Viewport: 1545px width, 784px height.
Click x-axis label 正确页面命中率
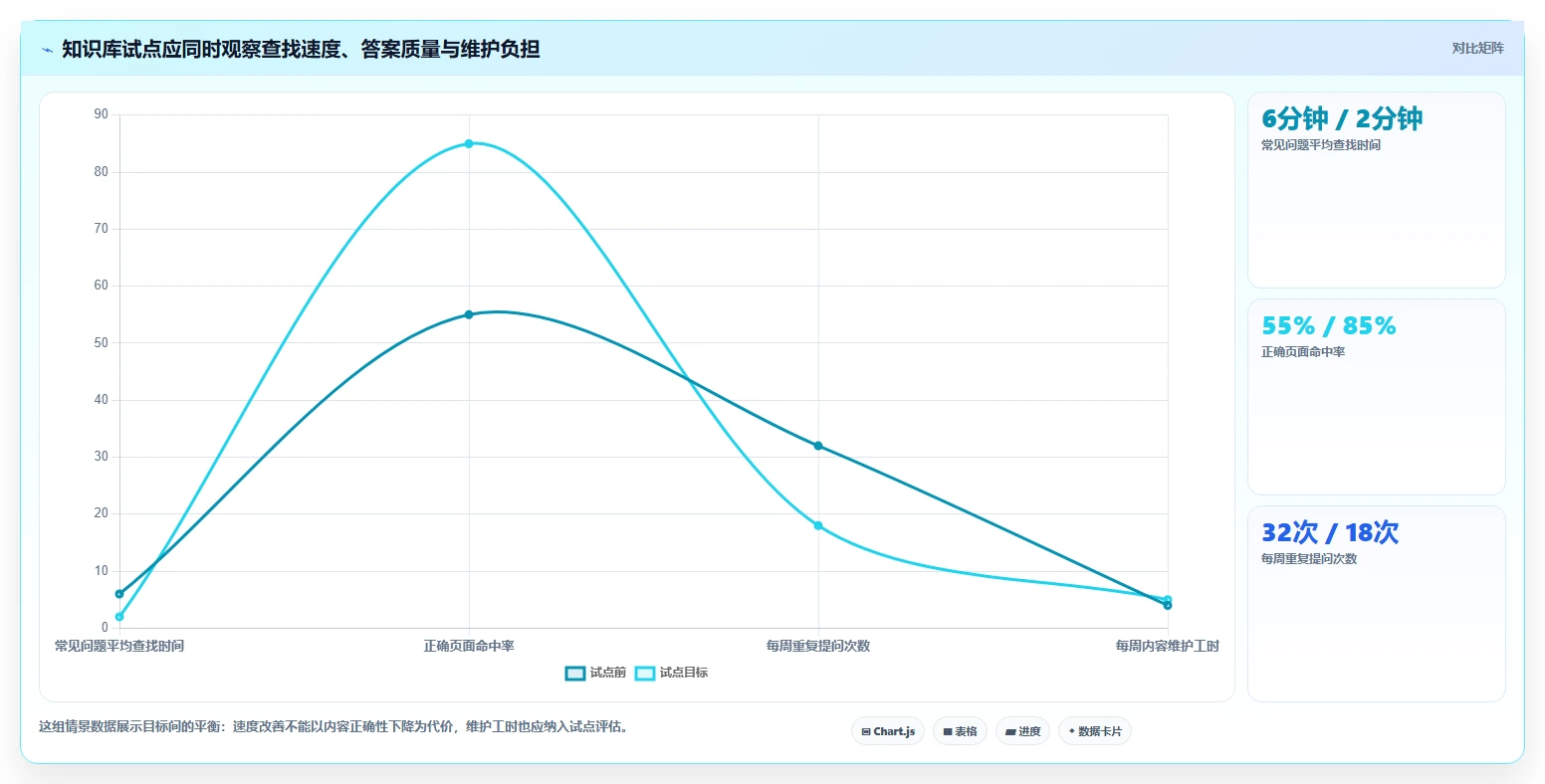[x=469, y=646]
